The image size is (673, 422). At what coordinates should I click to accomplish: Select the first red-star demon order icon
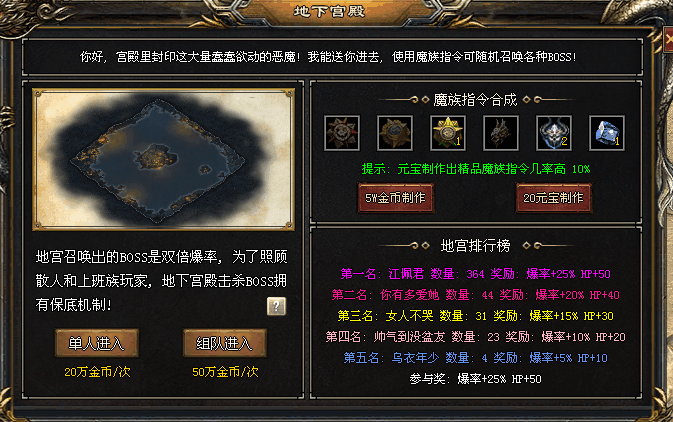tap(342, 133)
